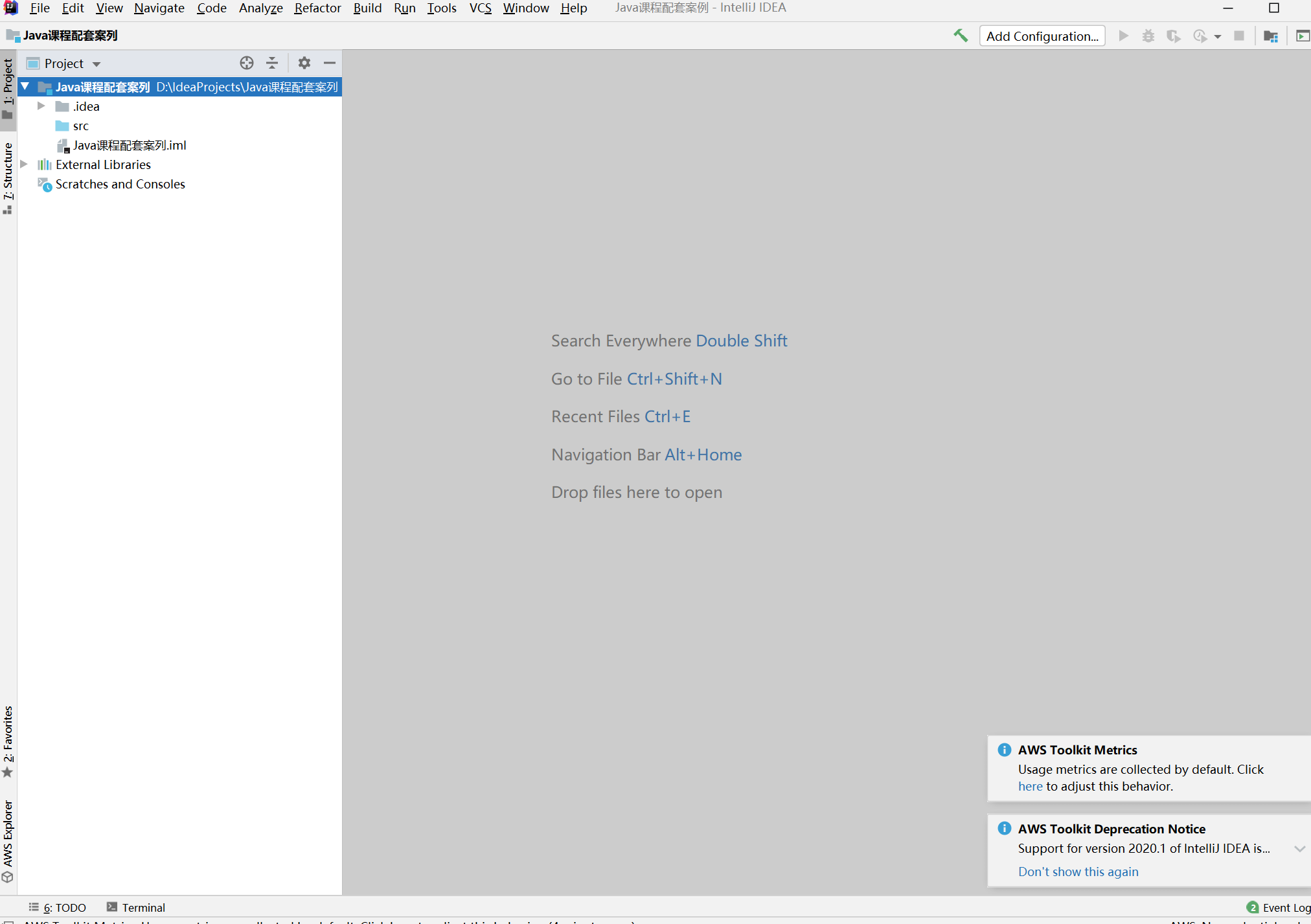Open the Refactor menu

coord(317,8)
